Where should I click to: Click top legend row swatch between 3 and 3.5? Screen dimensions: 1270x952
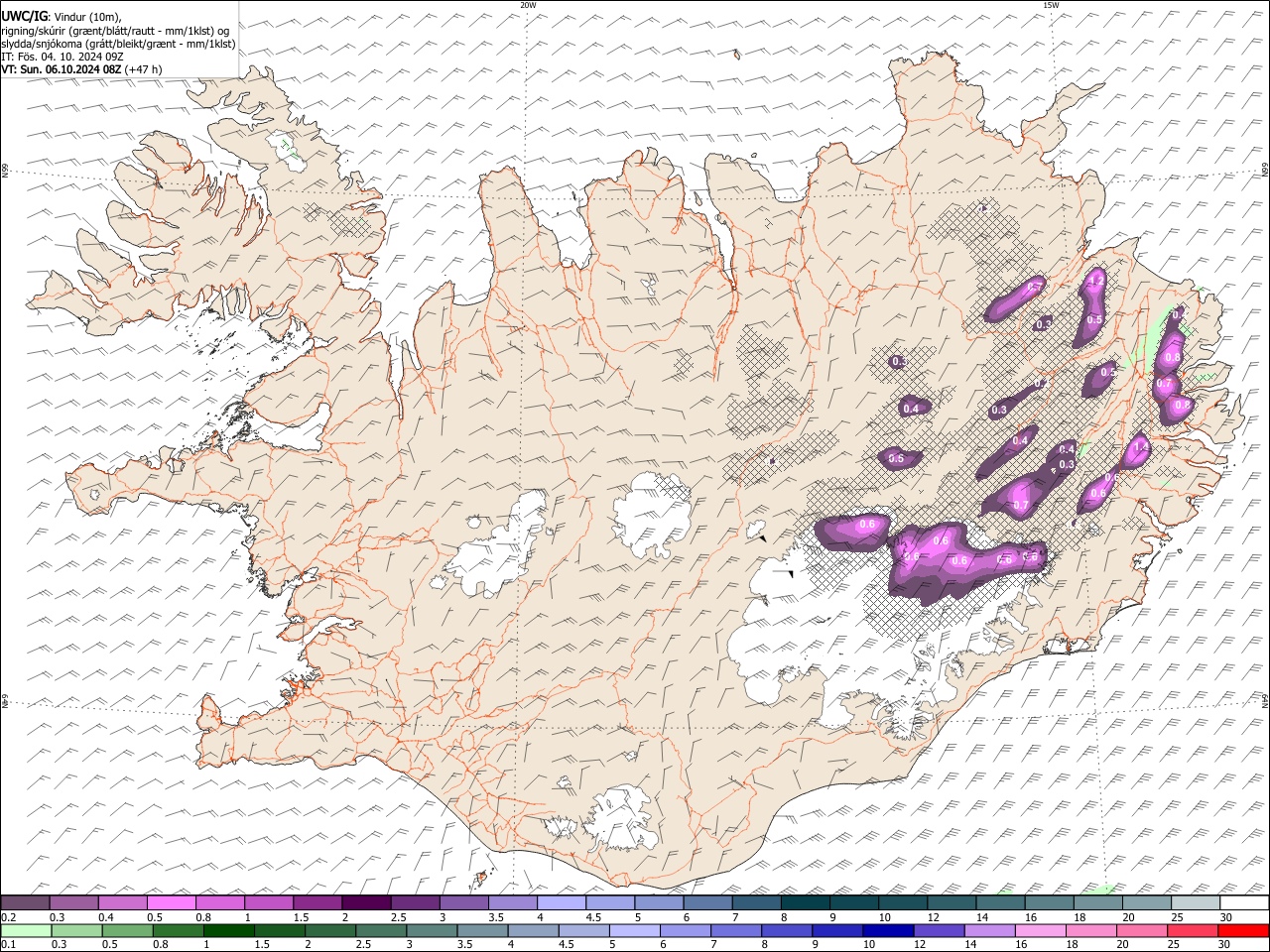click(463, 902)
